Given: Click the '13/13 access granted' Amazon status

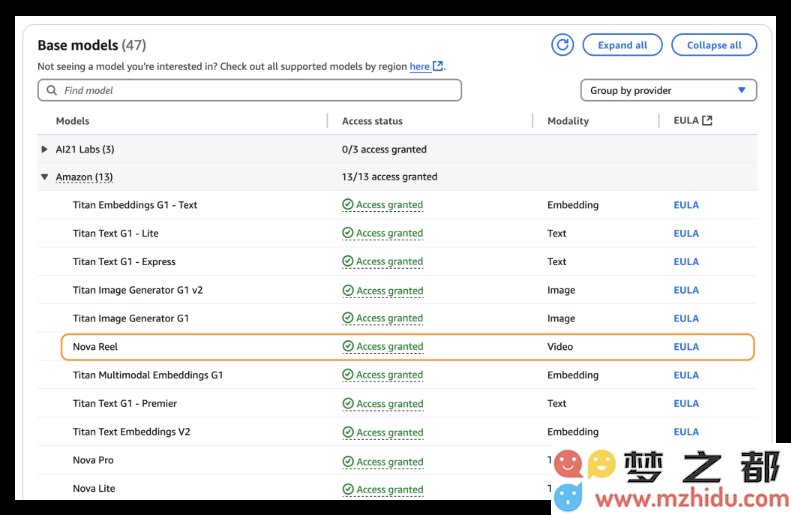Looking at the screenshot, I should (x=389, y=177).
